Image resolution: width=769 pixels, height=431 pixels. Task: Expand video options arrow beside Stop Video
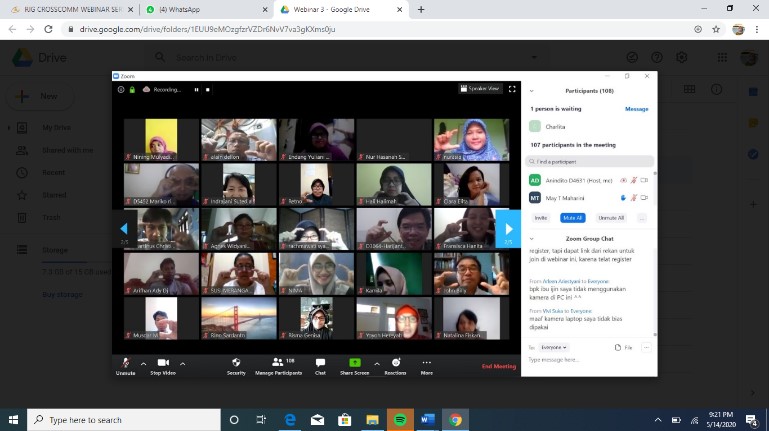pyautogui.click(x=182, y=364)
